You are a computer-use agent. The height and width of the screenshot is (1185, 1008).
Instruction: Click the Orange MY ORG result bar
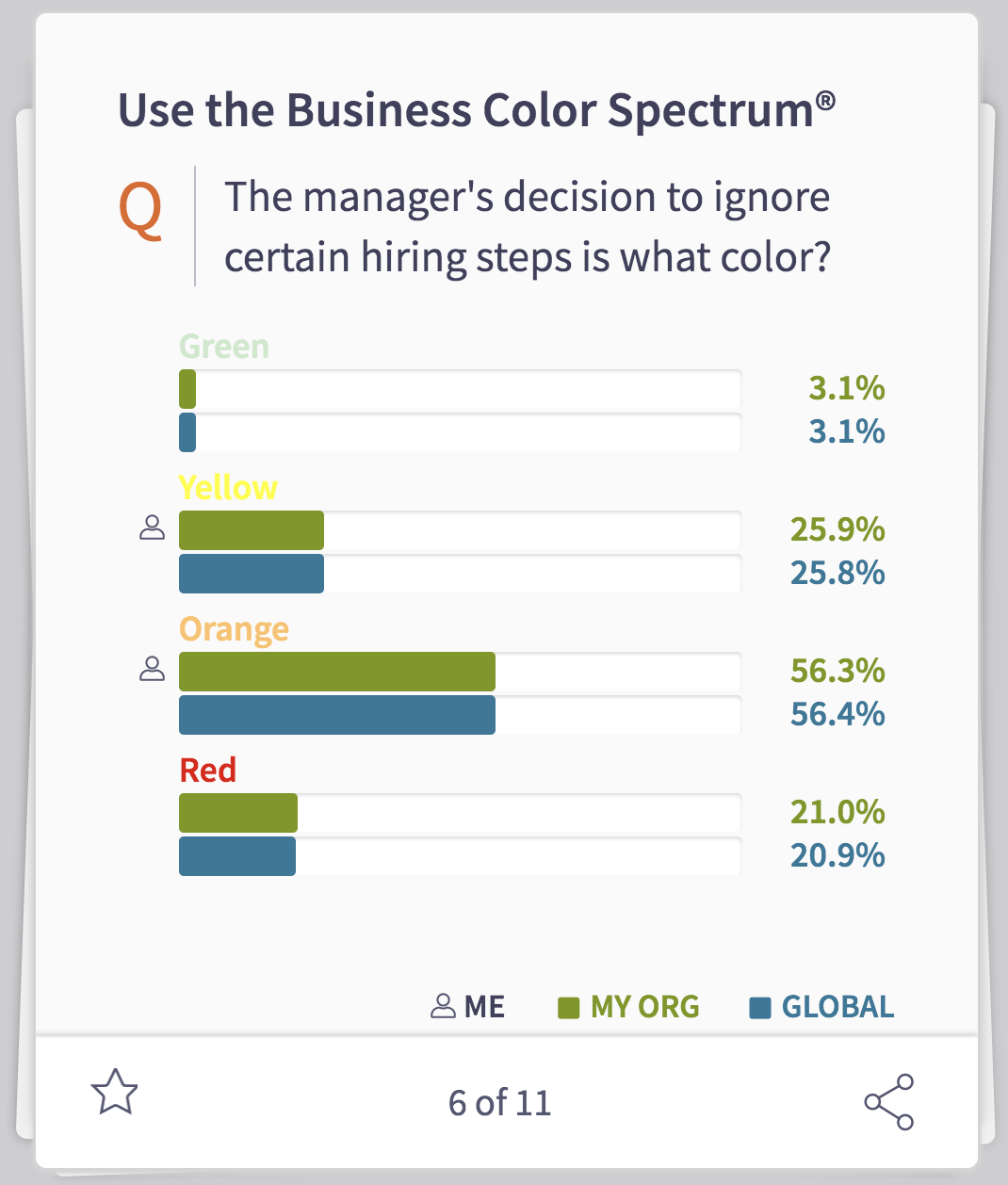(336, 671)
